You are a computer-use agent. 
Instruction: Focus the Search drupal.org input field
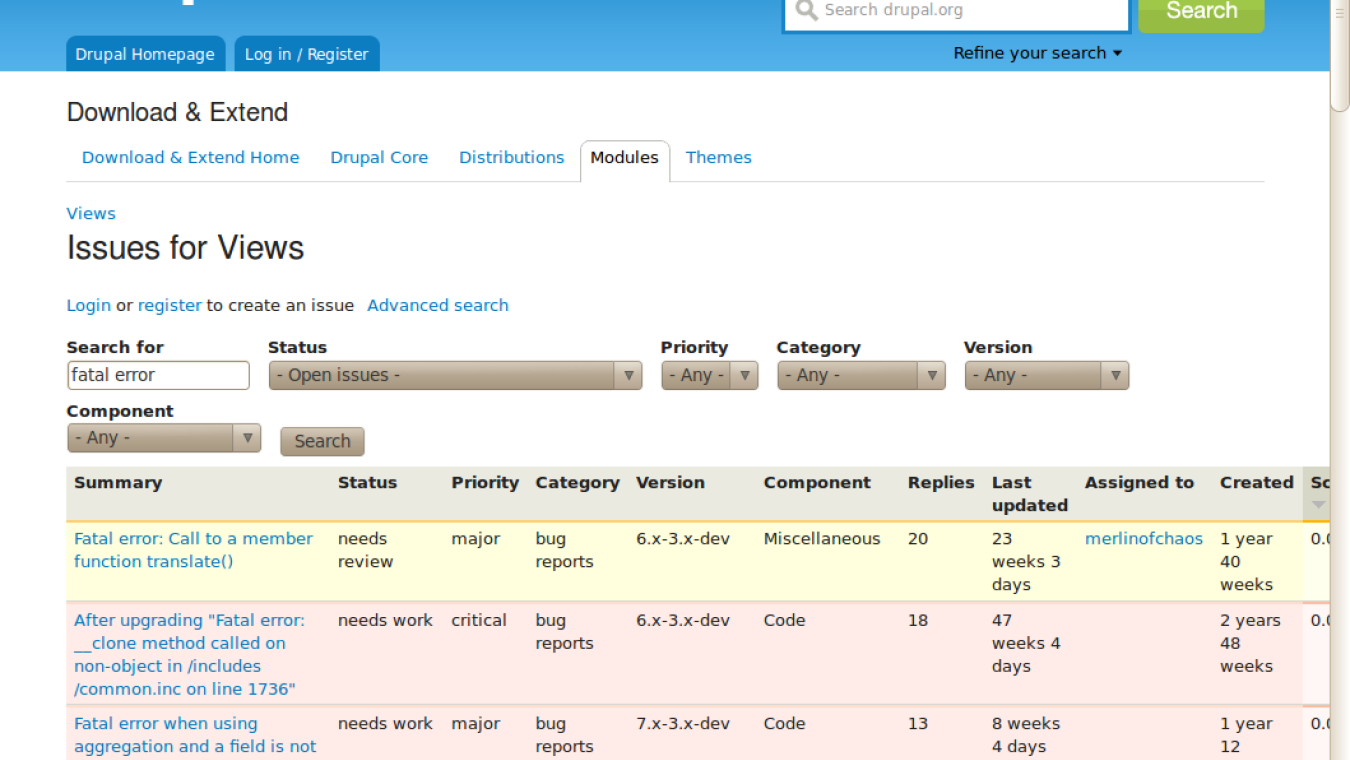(x=956, y=12)
